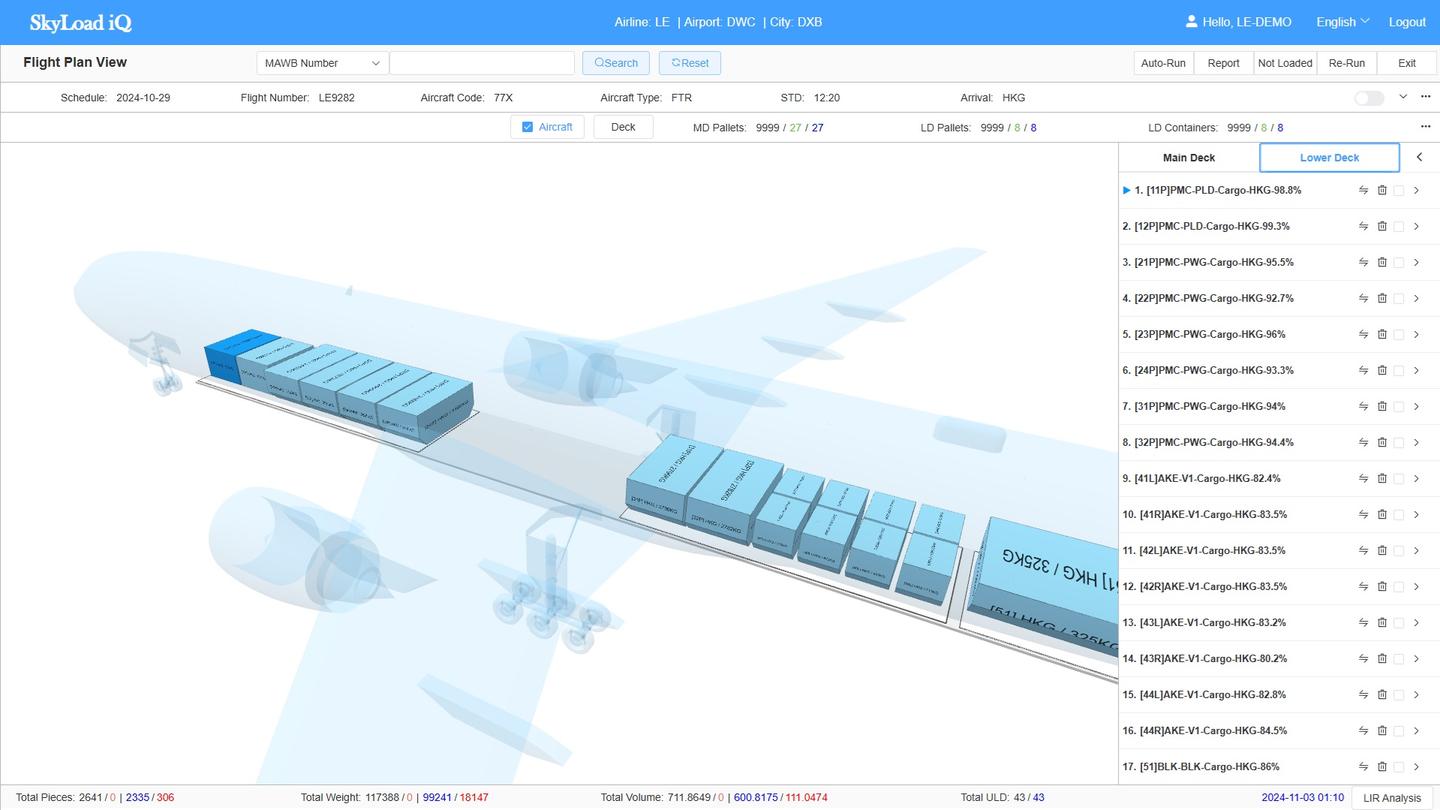This screenshot has height=810, width=1440.
Task: Click the Auto-Run button
Action: coord(1163,63)
